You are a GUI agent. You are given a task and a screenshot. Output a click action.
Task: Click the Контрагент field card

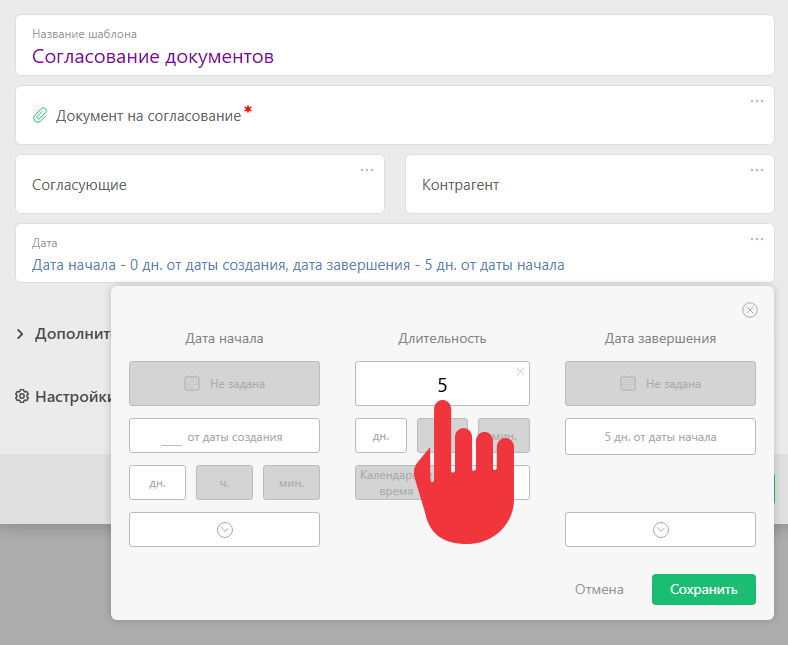click(589, 184)
